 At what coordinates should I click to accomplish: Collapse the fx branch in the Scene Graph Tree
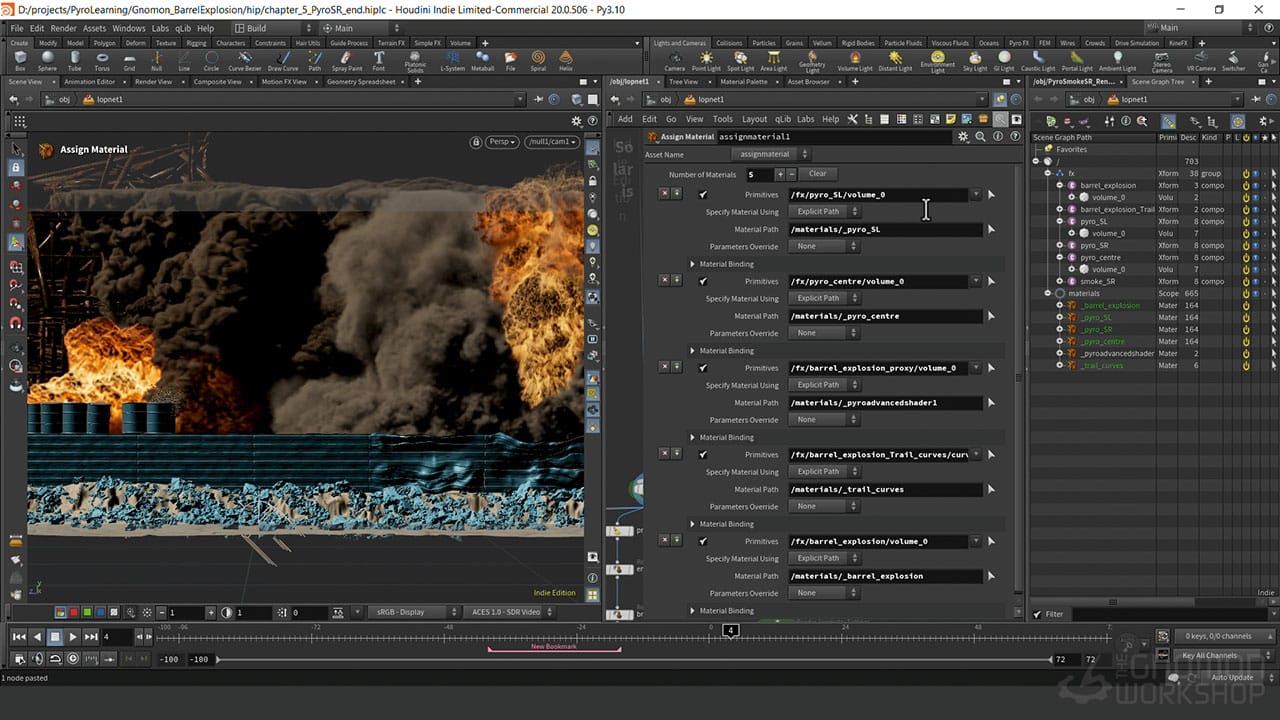coord(1046,171)
